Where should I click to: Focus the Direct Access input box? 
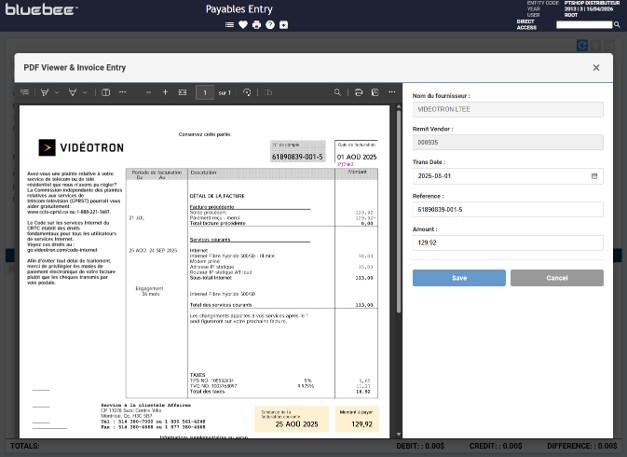(x=584, y=25)
